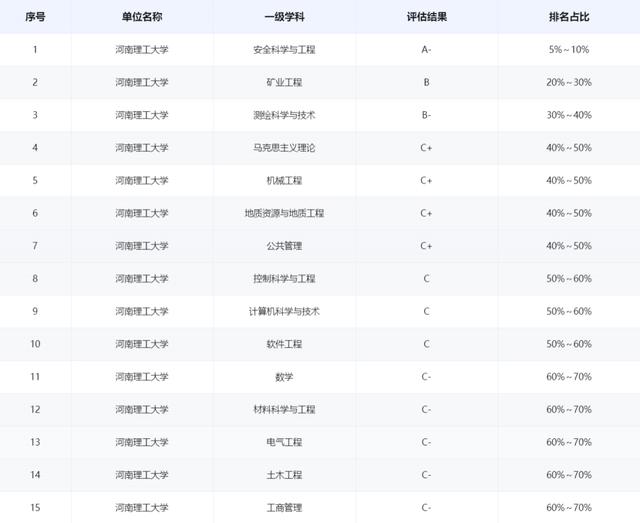Click the C- result for 数学
This screenshot has height=523, width=640.
click(426, 376)
